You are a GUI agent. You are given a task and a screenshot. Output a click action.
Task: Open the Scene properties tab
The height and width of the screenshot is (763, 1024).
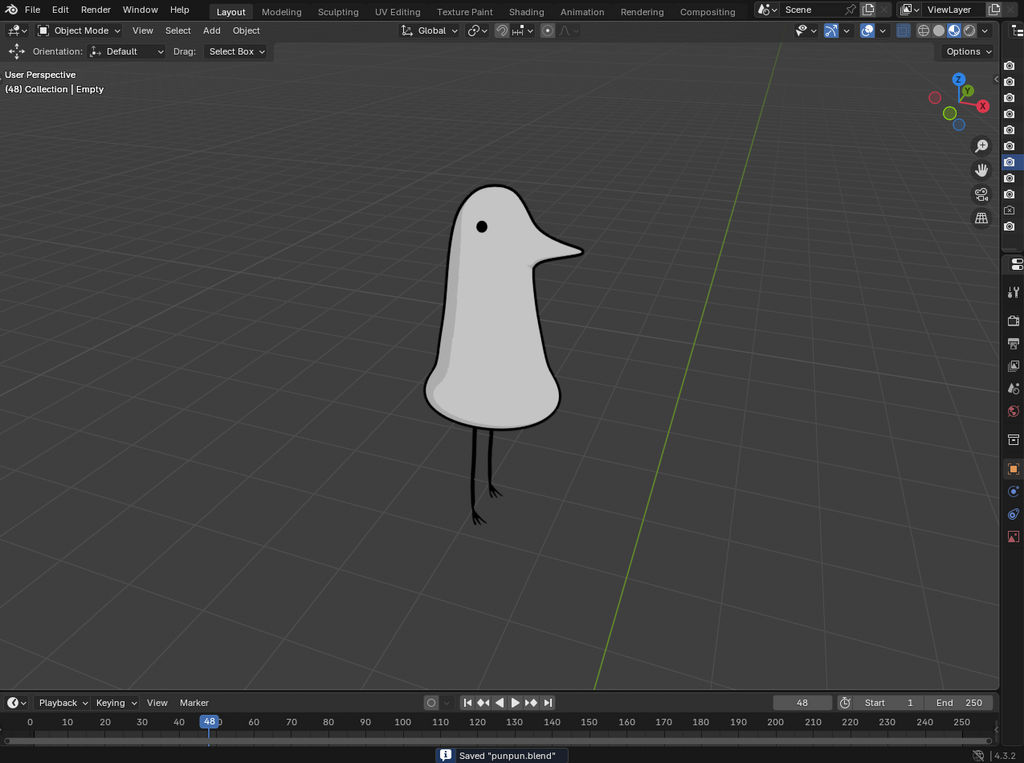coord(1014,388)
